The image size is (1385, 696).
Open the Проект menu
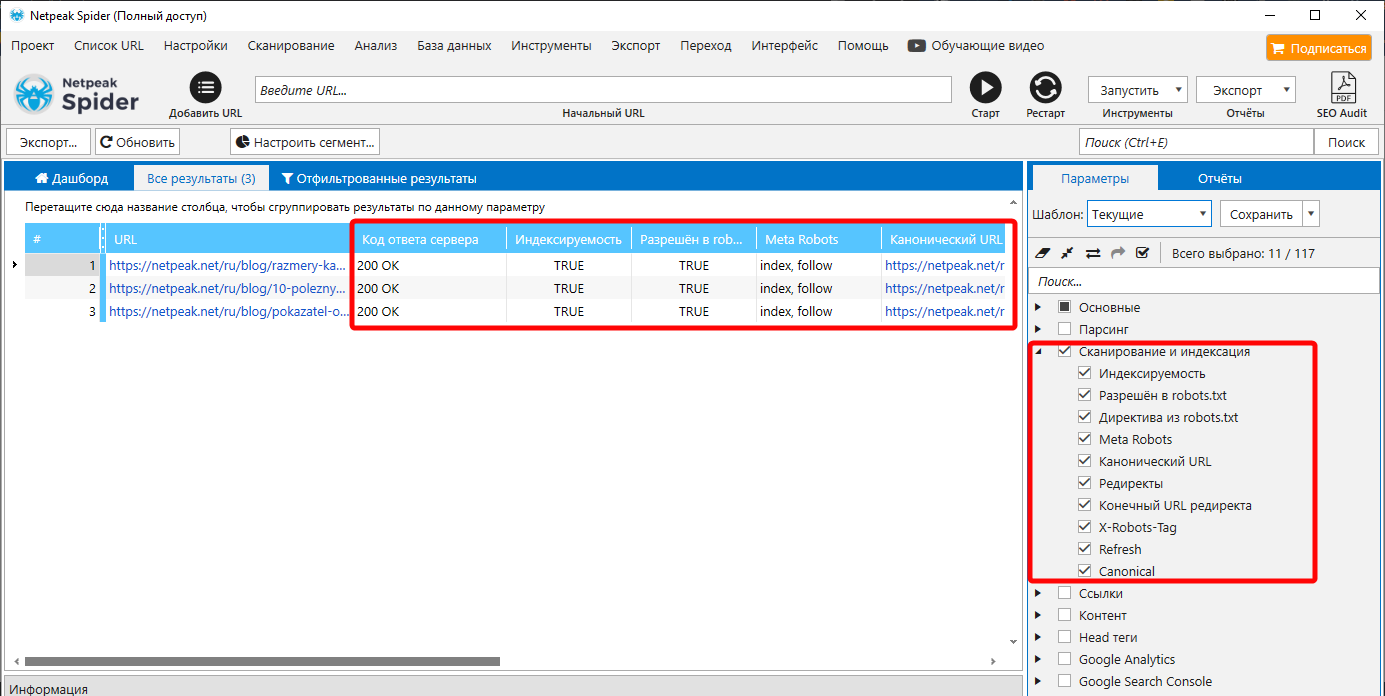(x=33, y=46)
